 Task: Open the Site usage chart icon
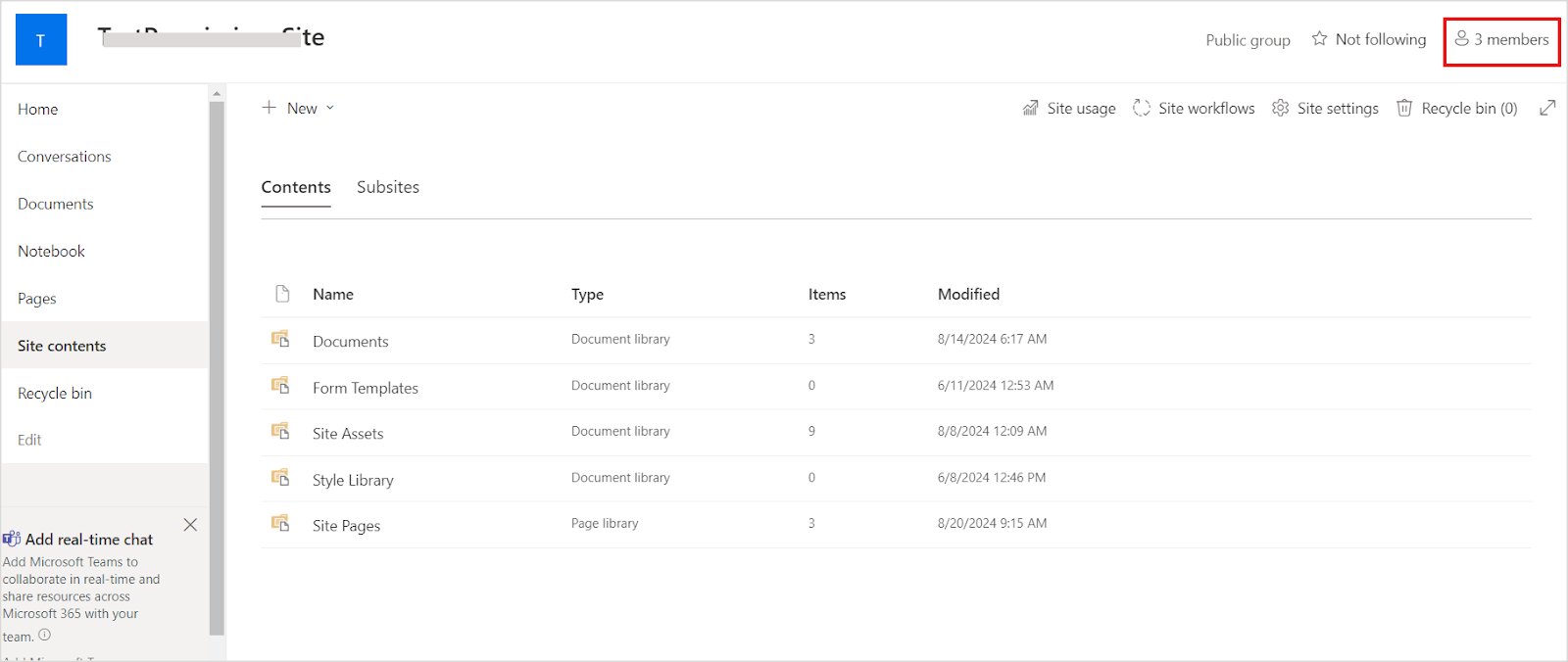pyautogui.click(x=1030, y=108)
